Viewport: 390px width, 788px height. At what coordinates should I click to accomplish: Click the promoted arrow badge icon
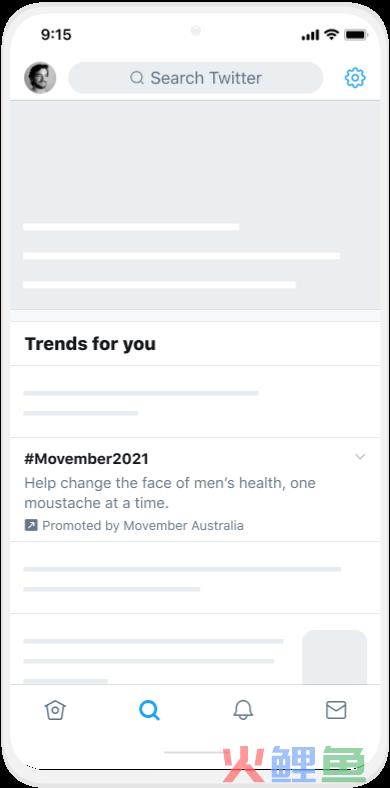pos(31,525)
